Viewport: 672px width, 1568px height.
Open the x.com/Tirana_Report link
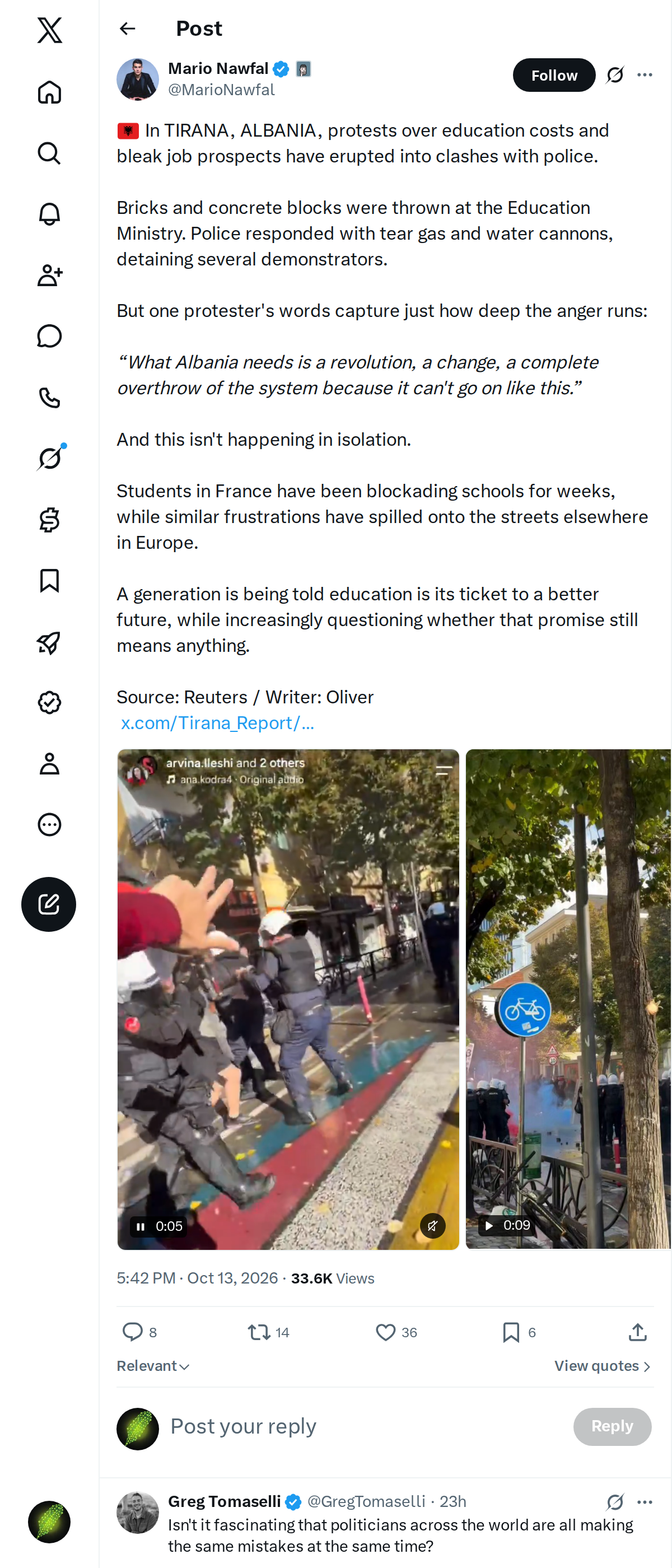[217, 722]
